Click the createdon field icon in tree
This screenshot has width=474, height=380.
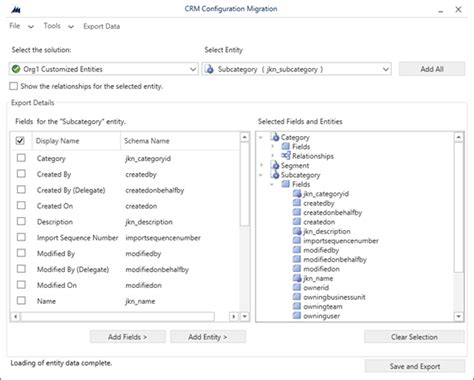pos(297,221)
